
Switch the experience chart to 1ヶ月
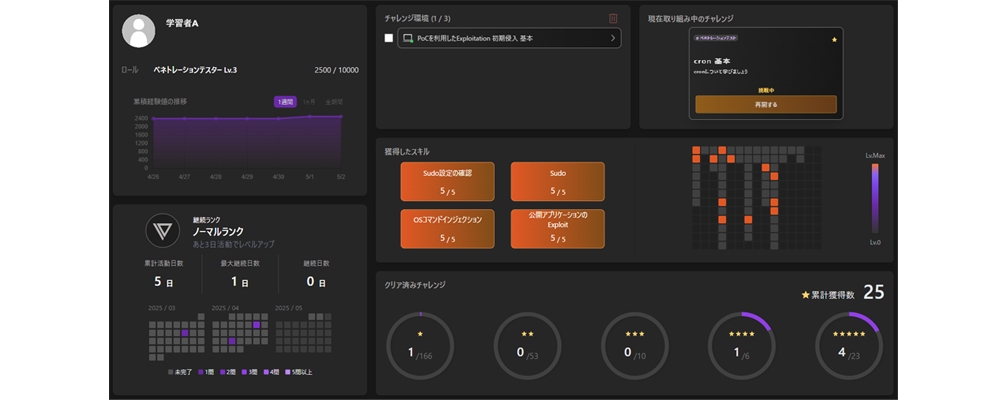point(309,101)
